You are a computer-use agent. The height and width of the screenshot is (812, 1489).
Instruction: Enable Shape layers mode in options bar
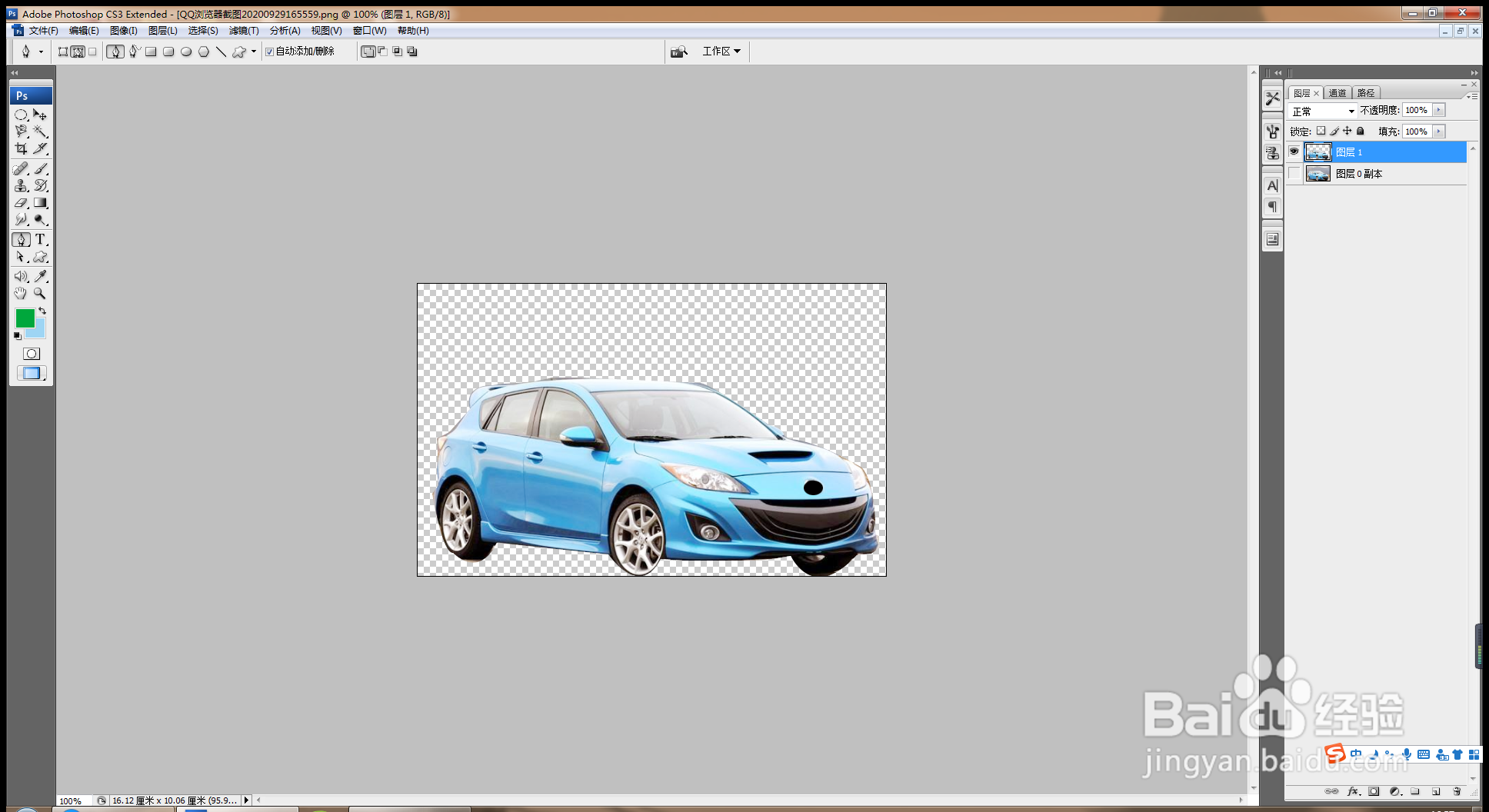pos(63,52)
